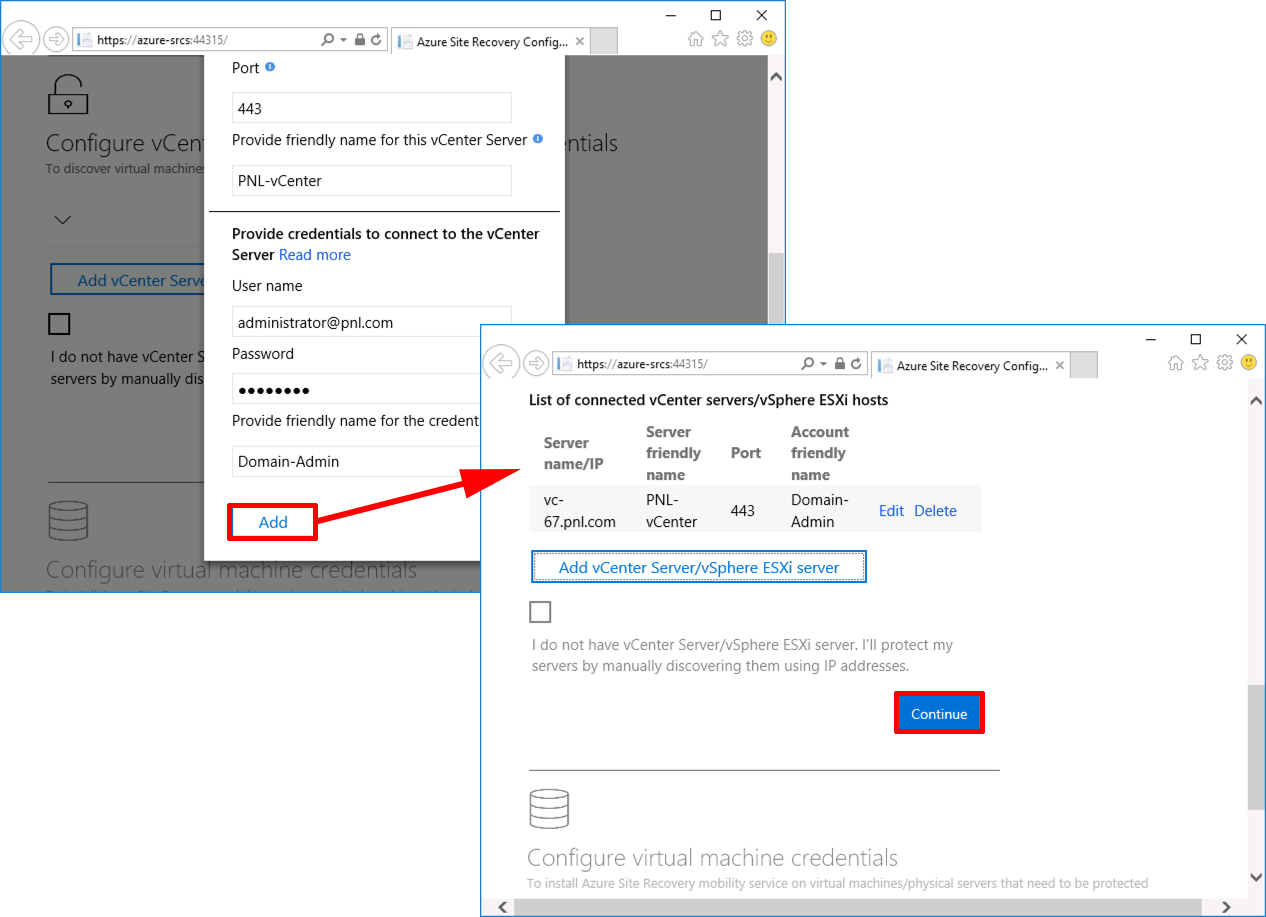Open the Read more link
The height and width of the screenshot is (917, 1266).
[x=315, y=255]
